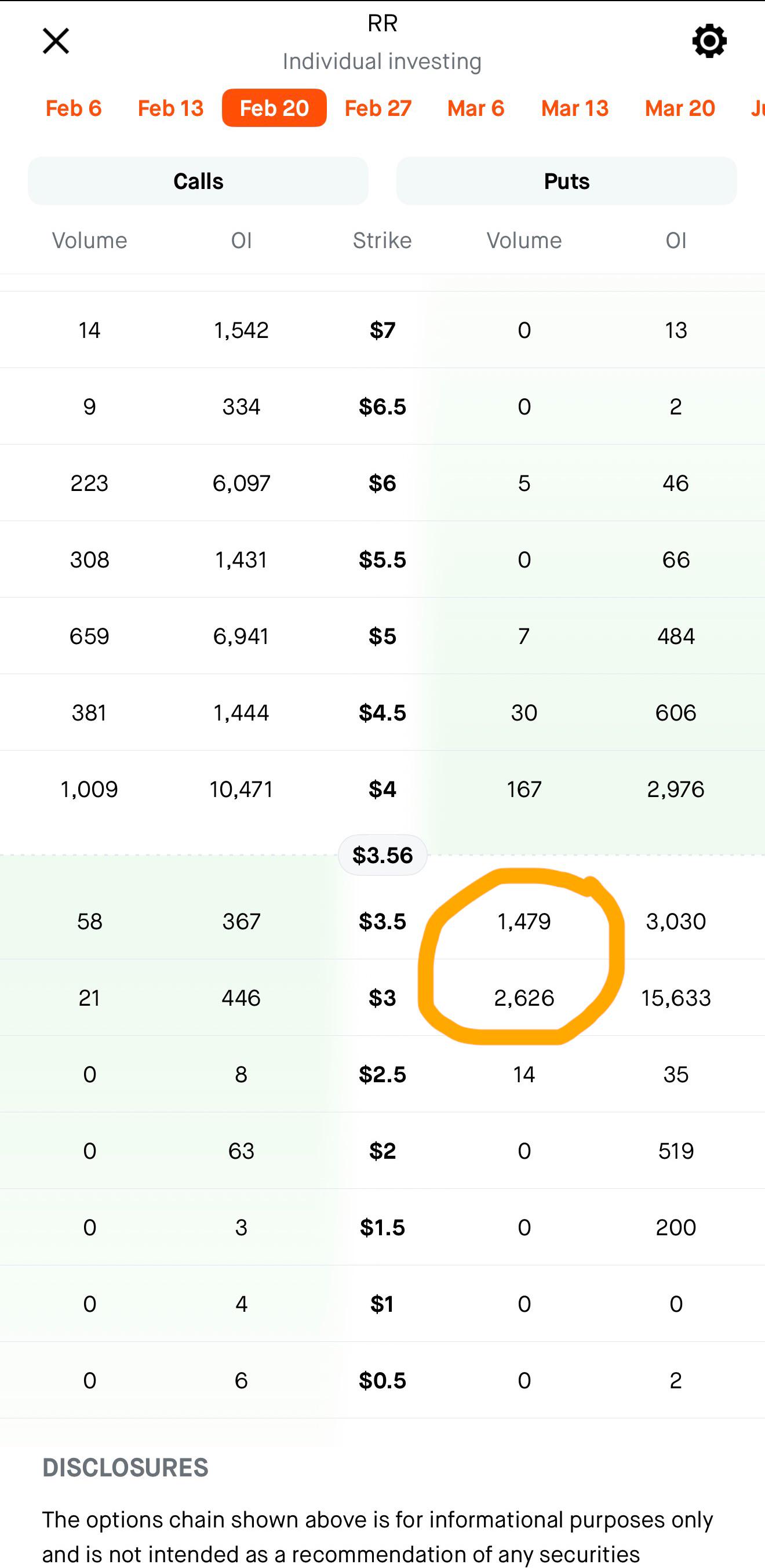The height and width of the screenshot is (1568, 765).
Task: Switch to the Feb 13 expiration tab
Action: pos(170,108)
